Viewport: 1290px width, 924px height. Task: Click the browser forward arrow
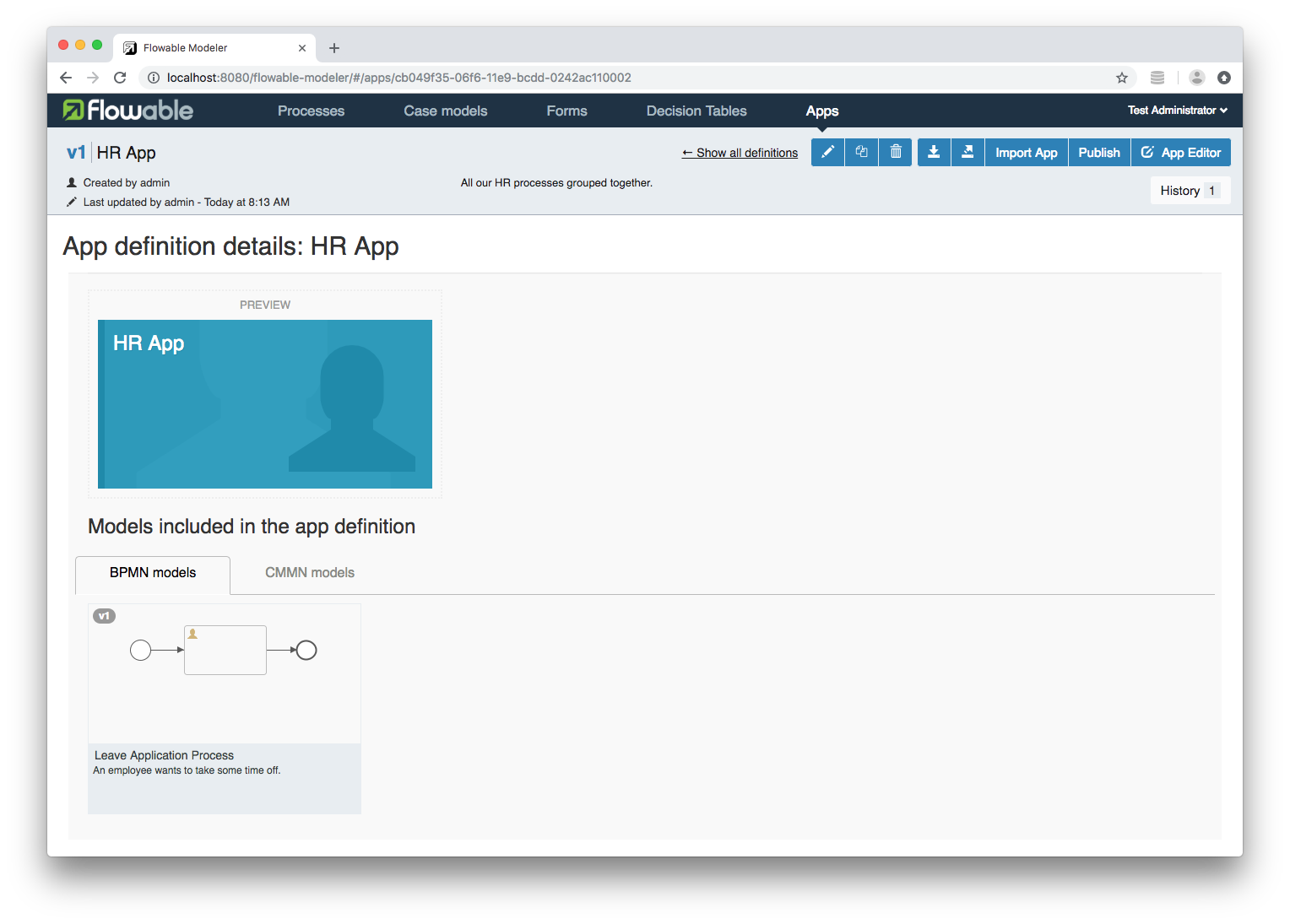(93, 78)
